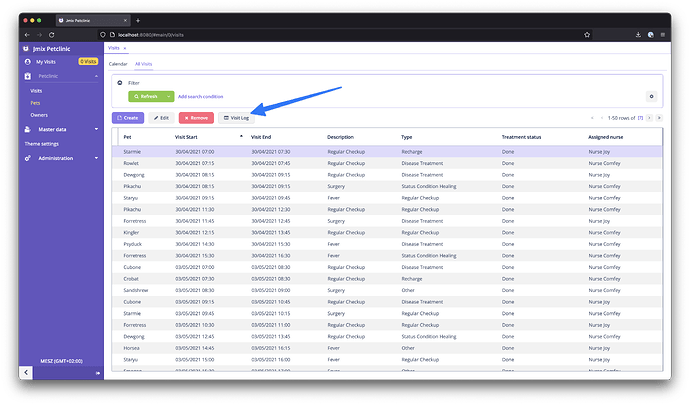Switch to the Calendar tab
Image resolution: width=690 pixels, height=404 pixels.
118,64
